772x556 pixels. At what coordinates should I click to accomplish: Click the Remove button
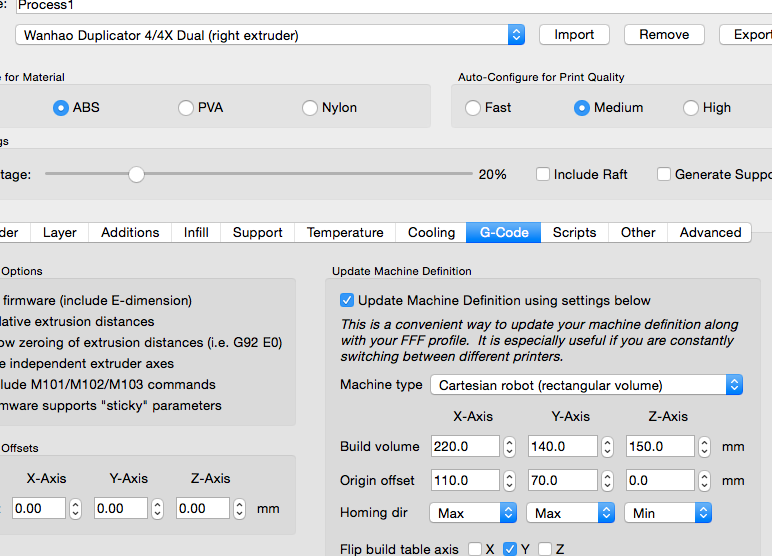664,35
